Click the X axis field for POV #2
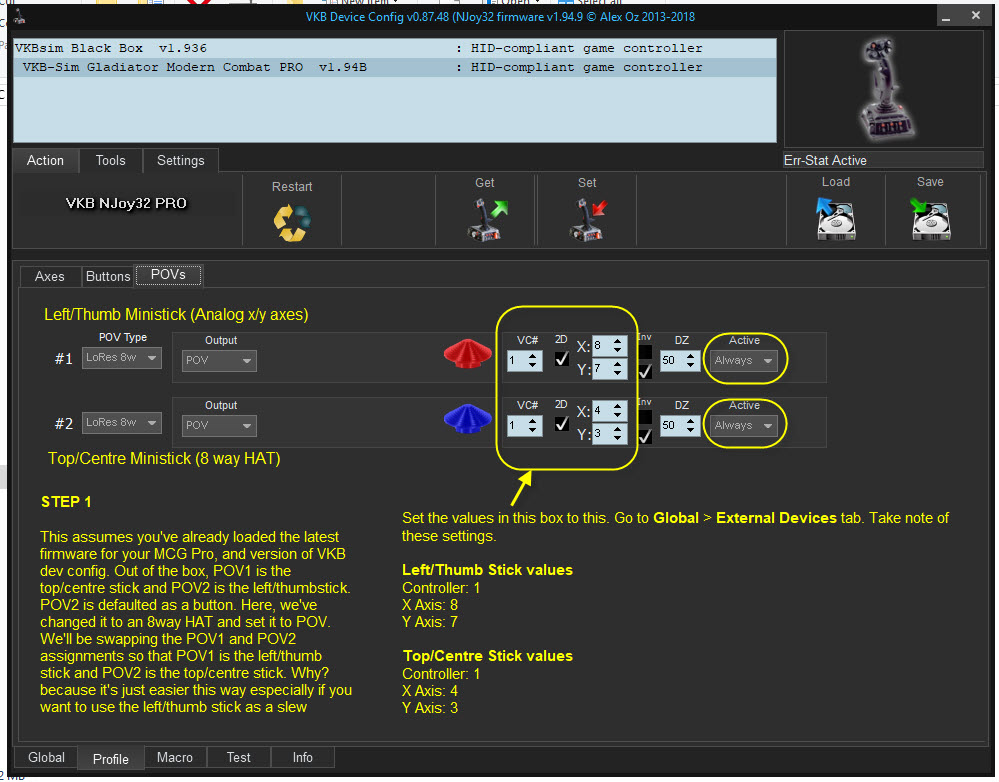The image size is (999, 782). 605,410
